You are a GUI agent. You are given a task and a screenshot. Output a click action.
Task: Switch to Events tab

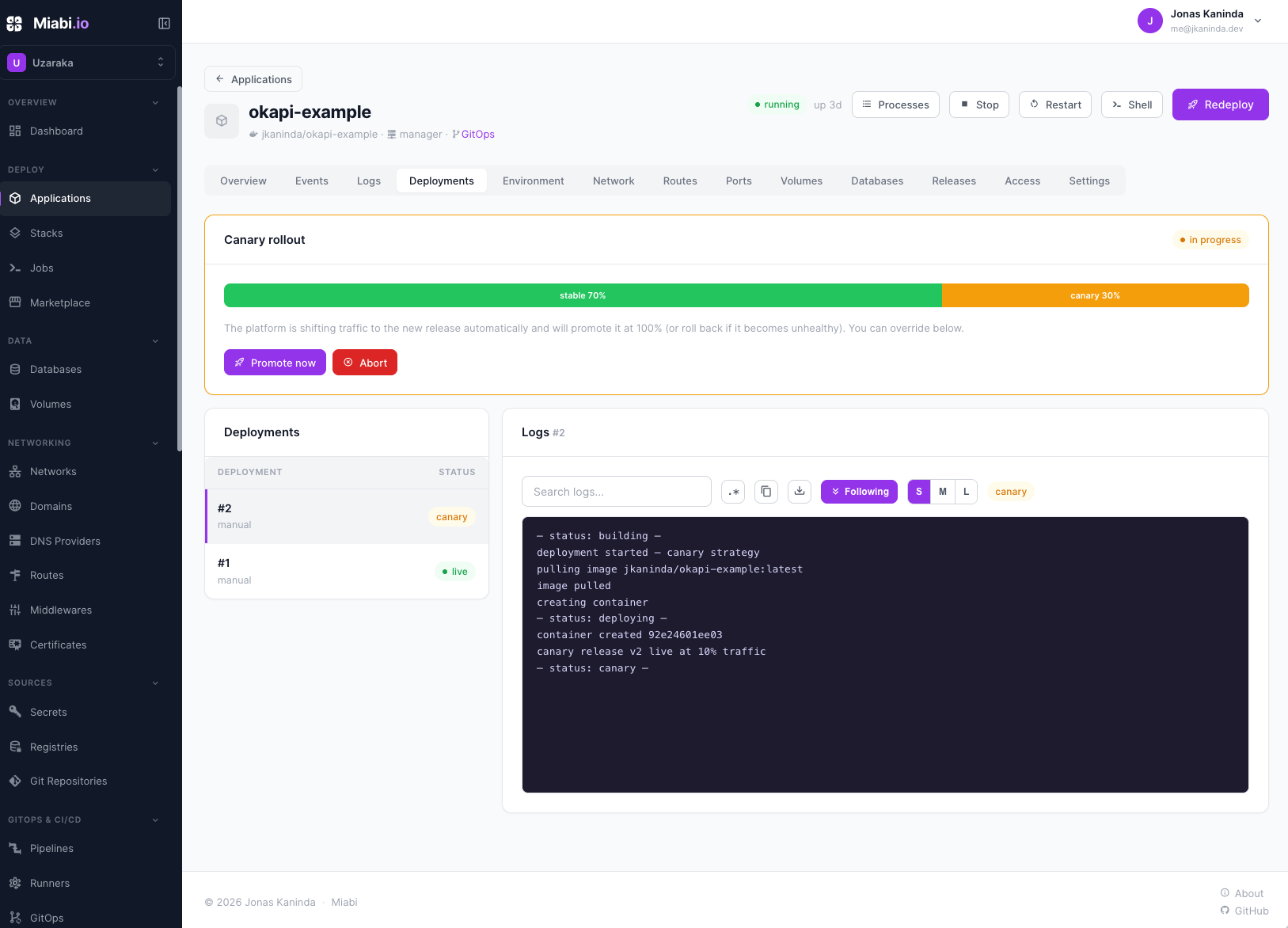312,181
